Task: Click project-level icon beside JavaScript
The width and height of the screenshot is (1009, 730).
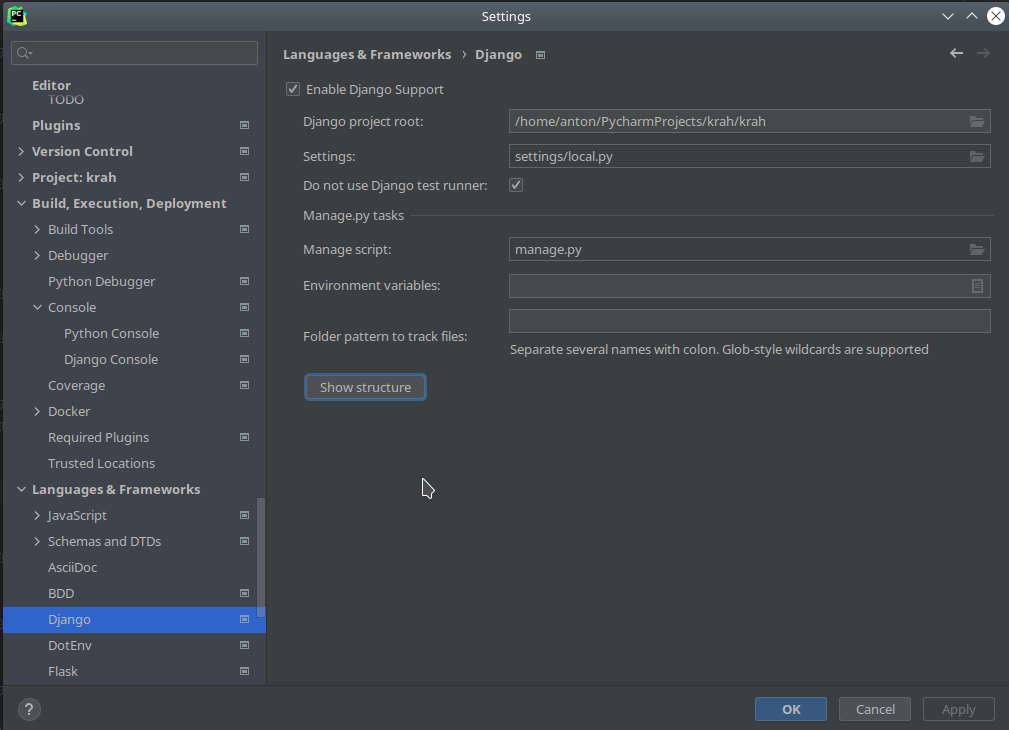Action: (245, 515)
